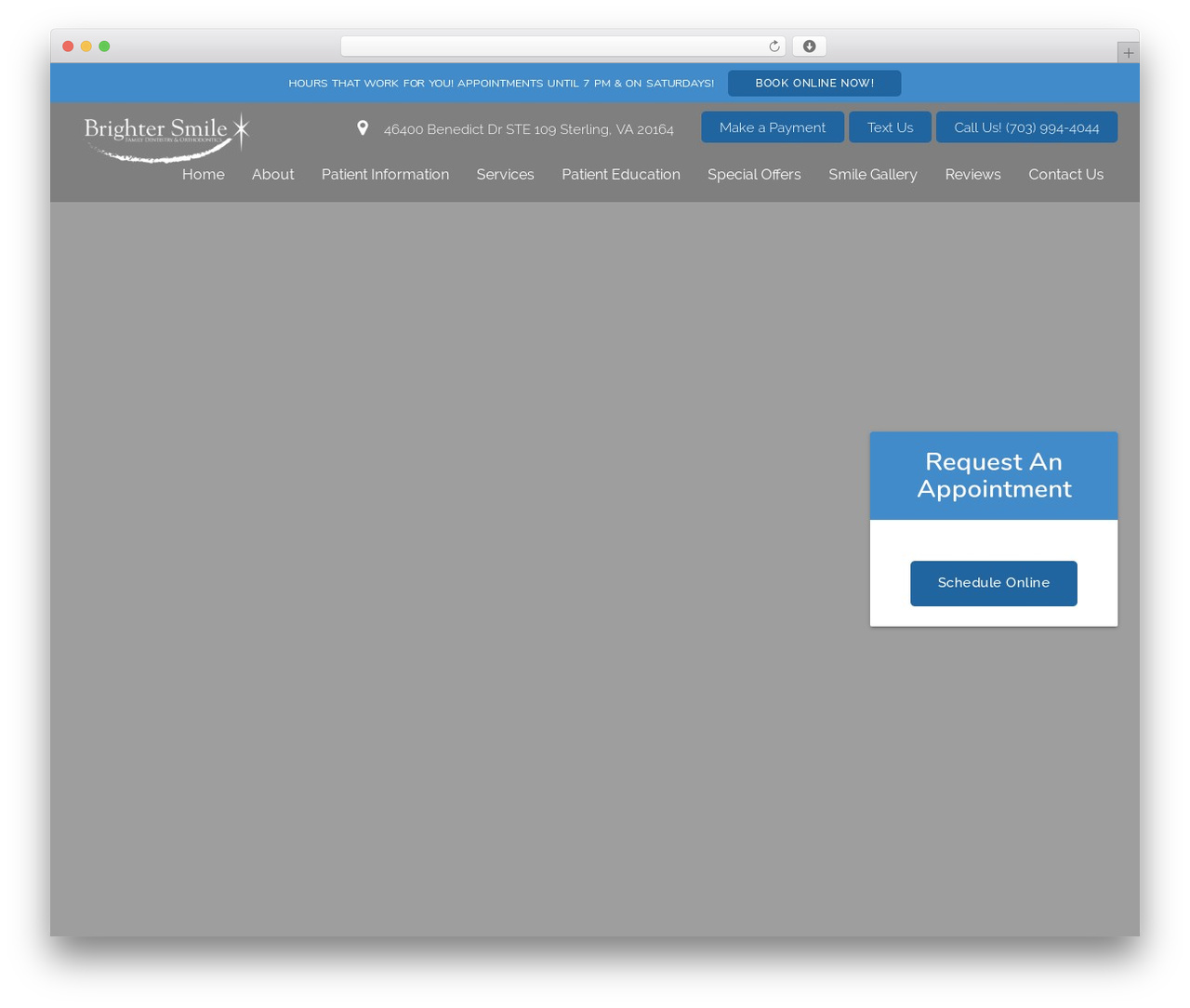The height and width of the screenshot is (1008, 1190).
Task: Go to Home menu item
Action: 204,174
